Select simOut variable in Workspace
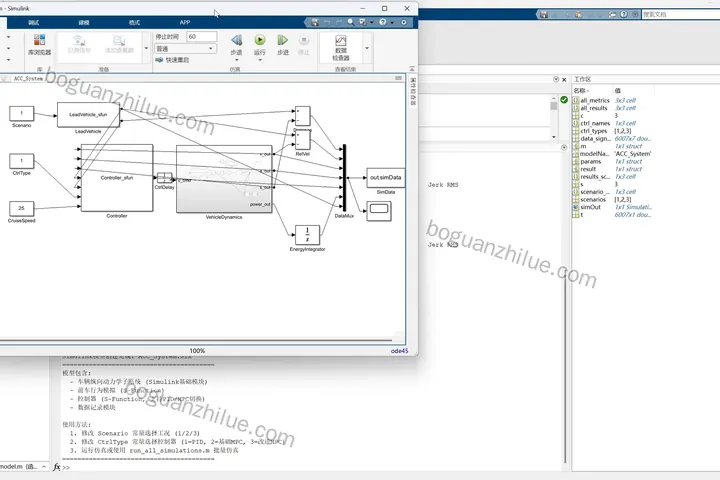720x480 pixels. (590, 207)
